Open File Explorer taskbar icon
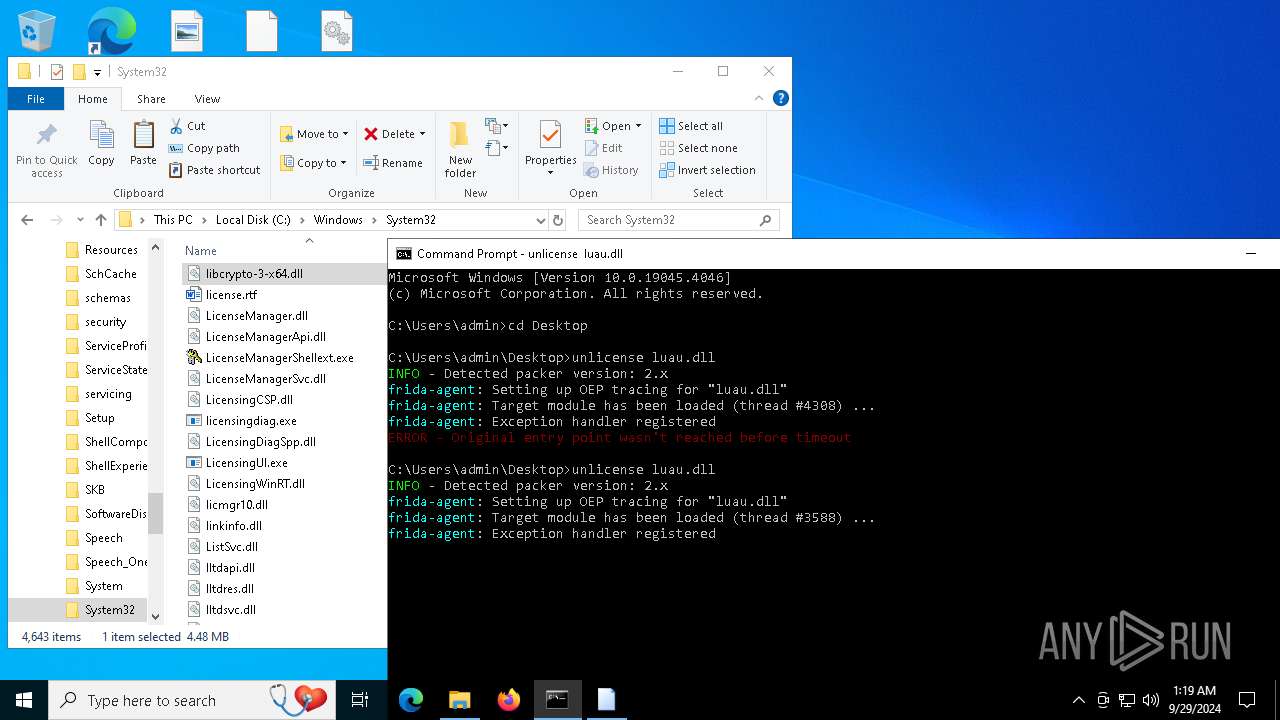1280x720 pixels. click(460, 700)
